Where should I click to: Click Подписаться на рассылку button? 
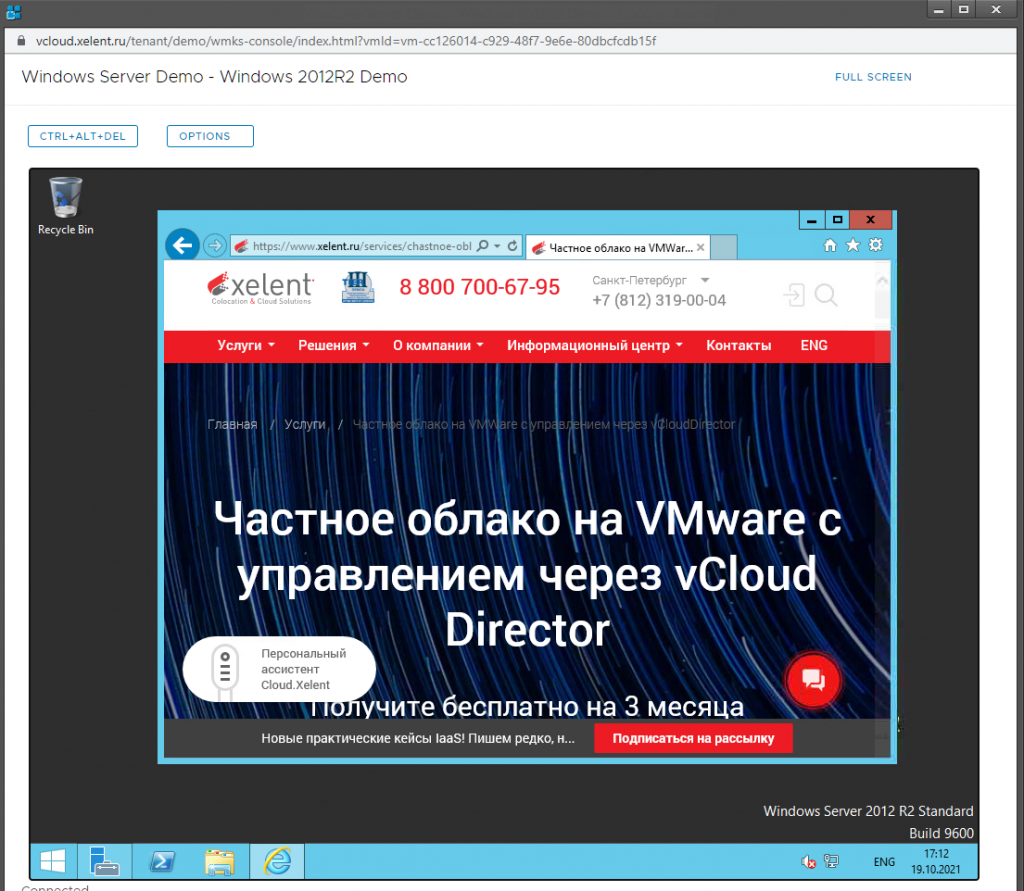pyautogui.click(x=693, y=738)
